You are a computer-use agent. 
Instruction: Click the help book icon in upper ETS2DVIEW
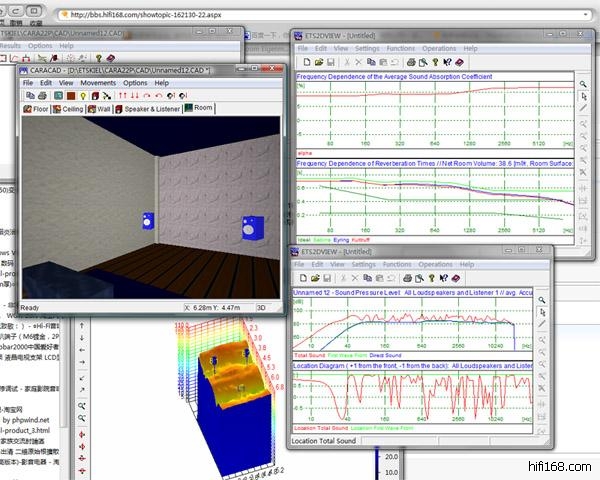[461, 61]
